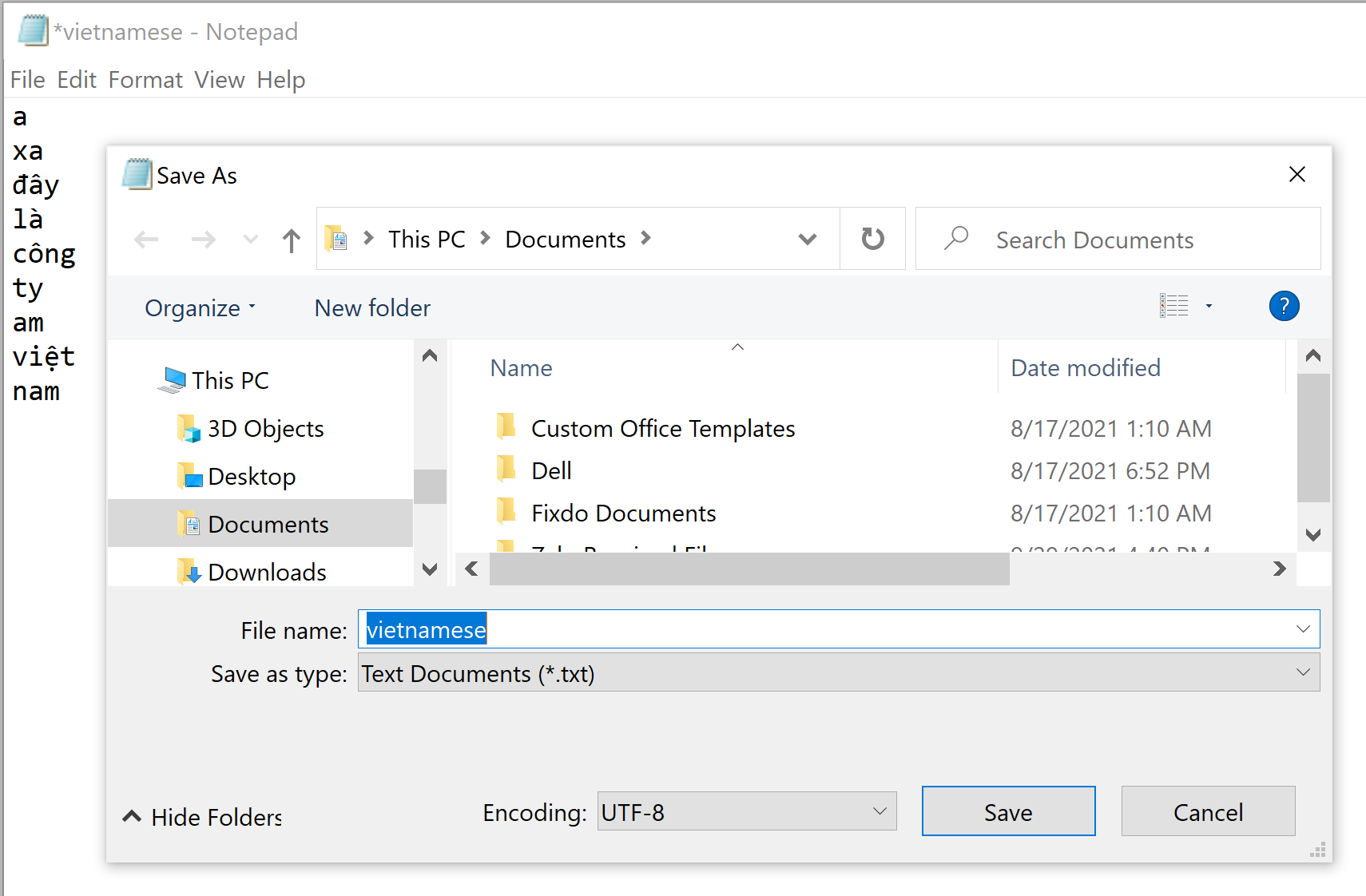The image size is (1366, 896).
Task: Select Desktop in the navigation tree
Action: click(252, 477)
